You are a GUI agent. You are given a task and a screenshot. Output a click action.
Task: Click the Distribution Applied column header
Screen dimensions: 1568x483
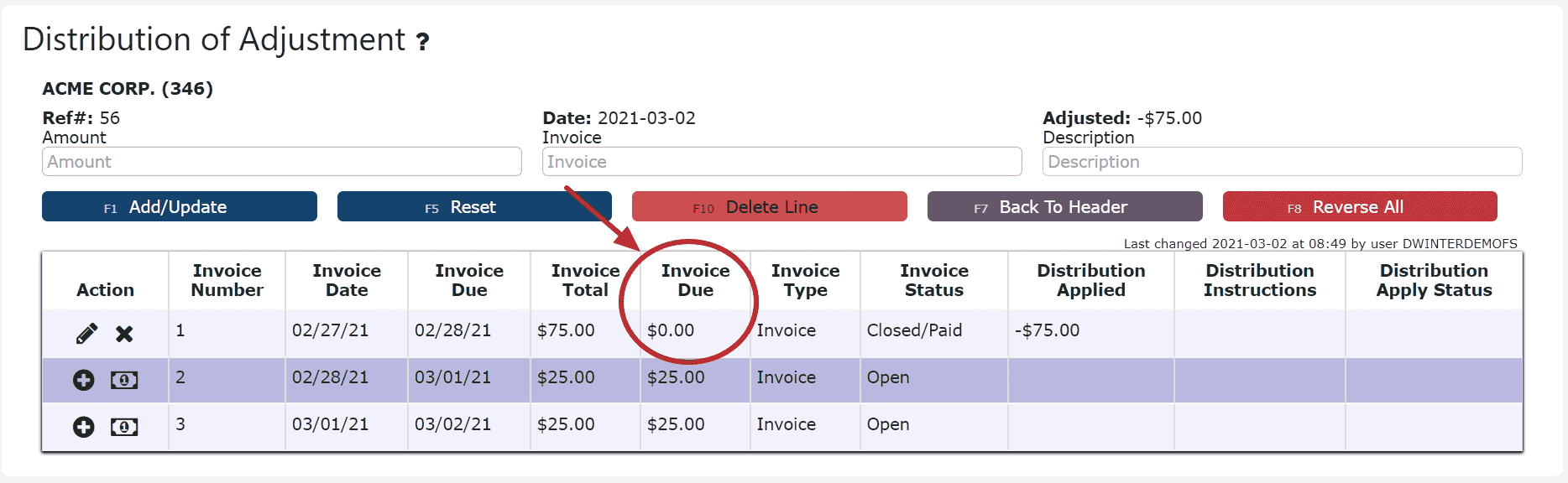point(1091,280)
